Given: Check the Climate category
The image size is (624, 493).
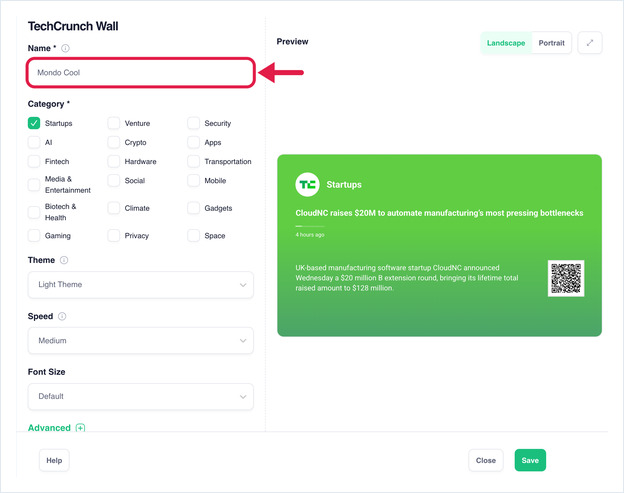Looking at the screenshot, I should click(x=113, y=208).
